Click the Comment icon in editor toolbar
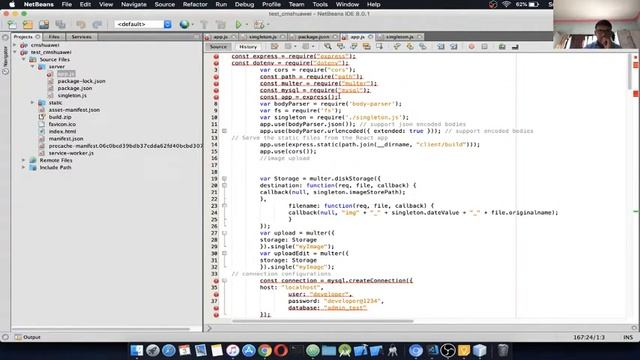640x360 pixels. click(x=502, y=47)
